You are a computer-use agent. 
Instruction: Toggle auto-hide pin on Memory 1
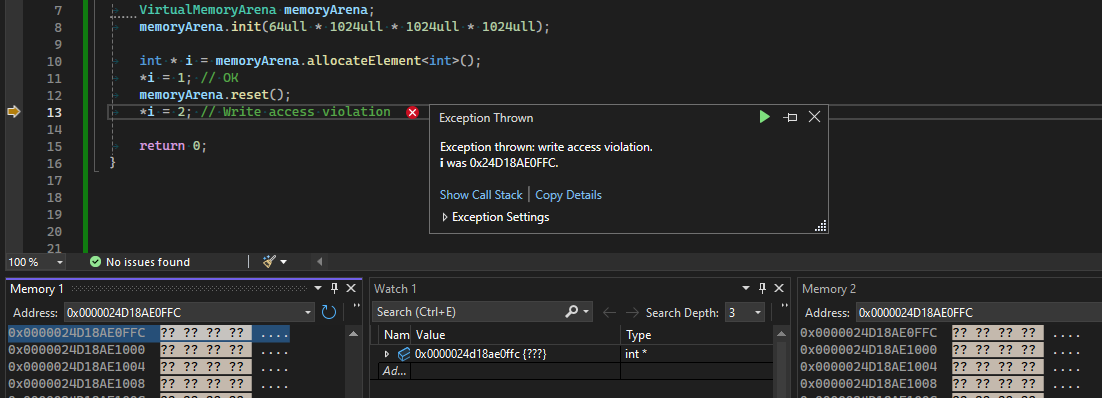(335, 288)
